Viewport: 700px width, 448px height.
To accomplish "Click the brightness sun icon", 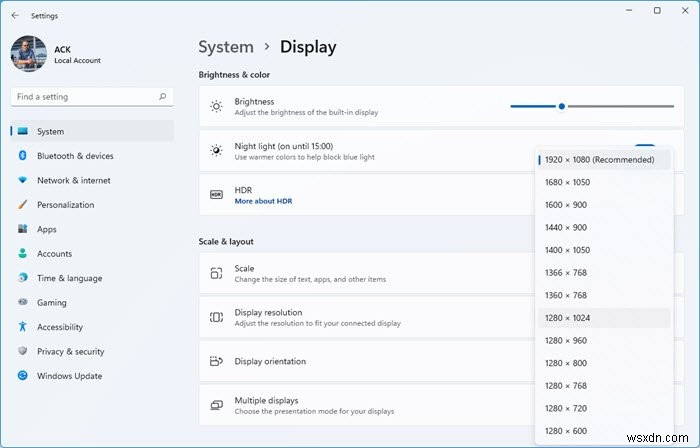I will tap(217, 106).
